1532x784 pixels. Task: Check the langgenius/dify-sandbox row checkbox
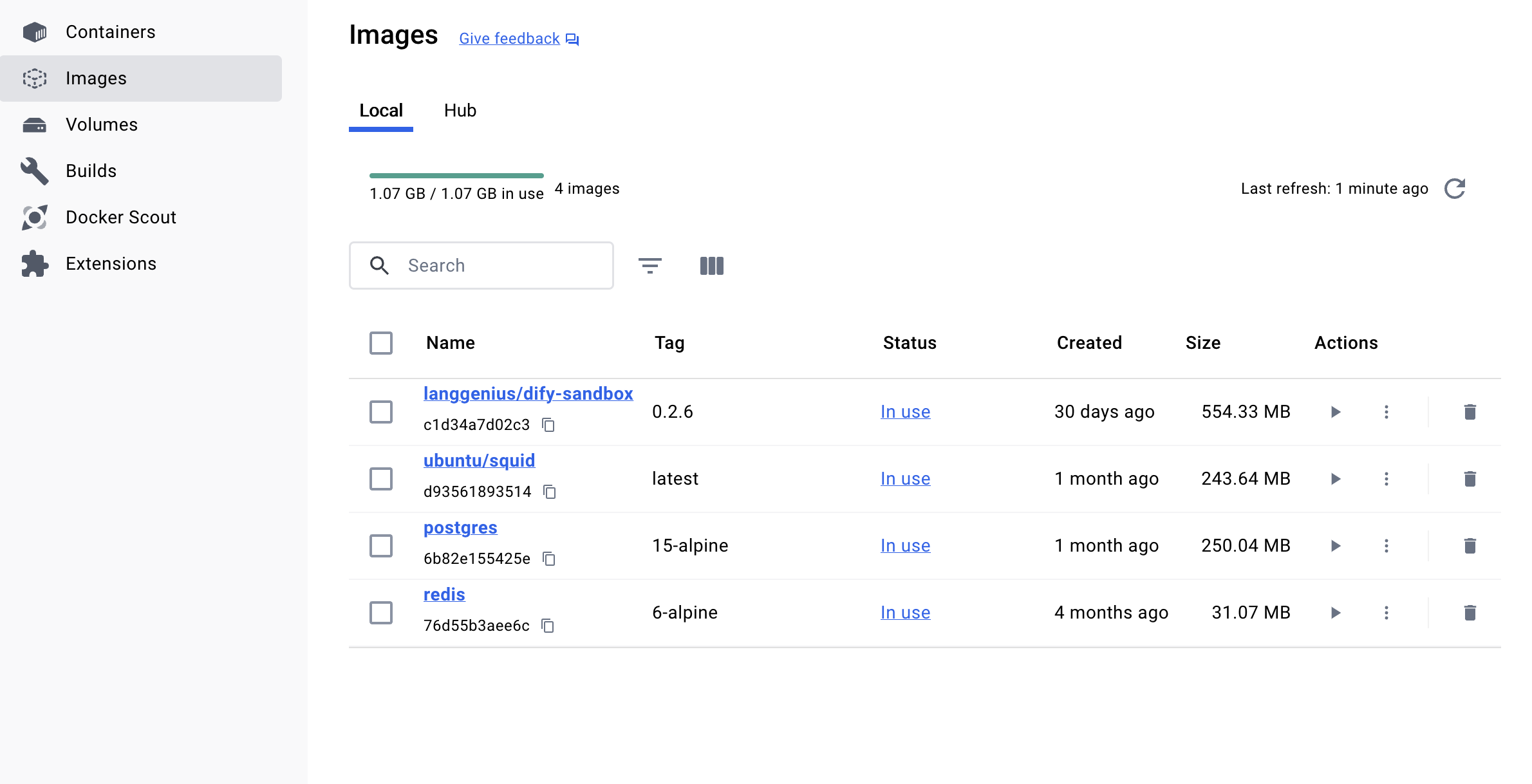click(x=381, y=412)
